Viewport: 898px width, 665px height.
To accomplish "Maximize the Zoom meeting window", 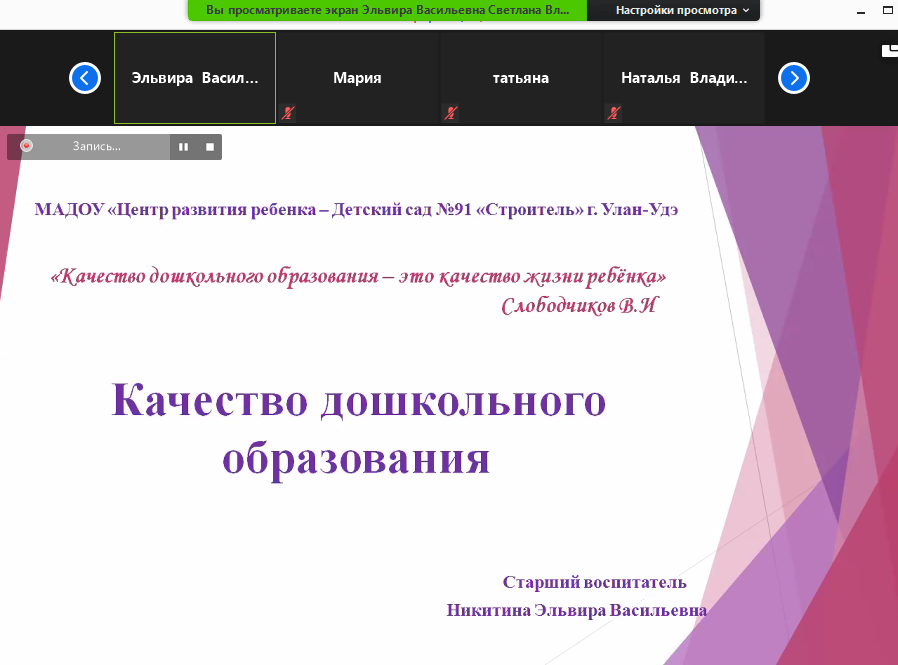I will [x=889, y=10].
